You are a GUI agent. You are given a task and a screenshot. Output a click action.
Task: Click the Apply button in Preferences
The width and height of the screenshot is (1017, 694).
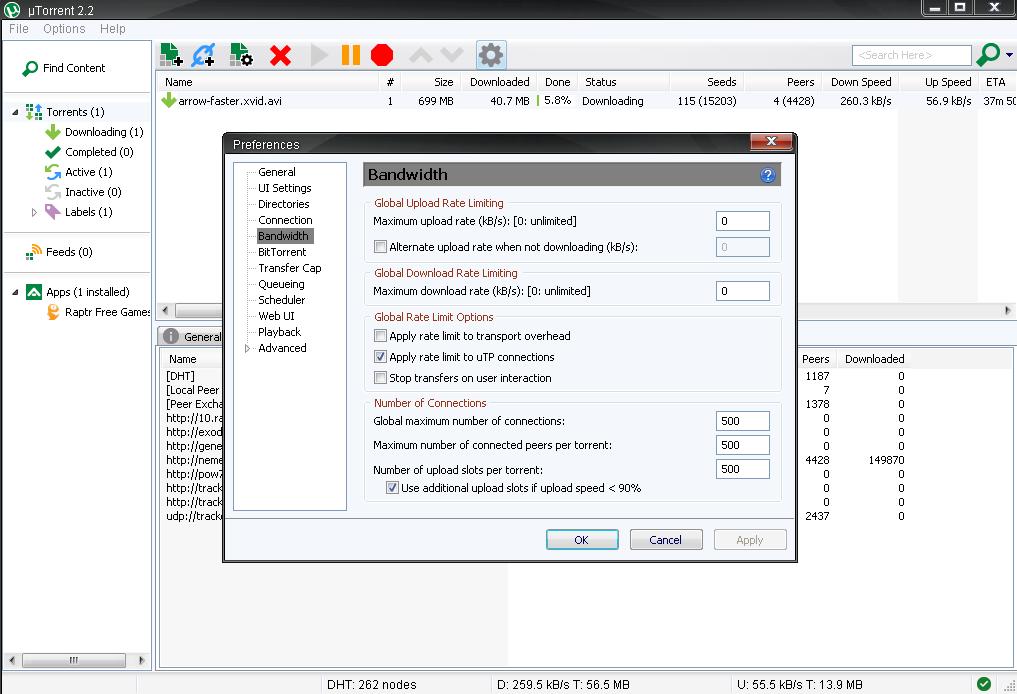coord(750,540)
